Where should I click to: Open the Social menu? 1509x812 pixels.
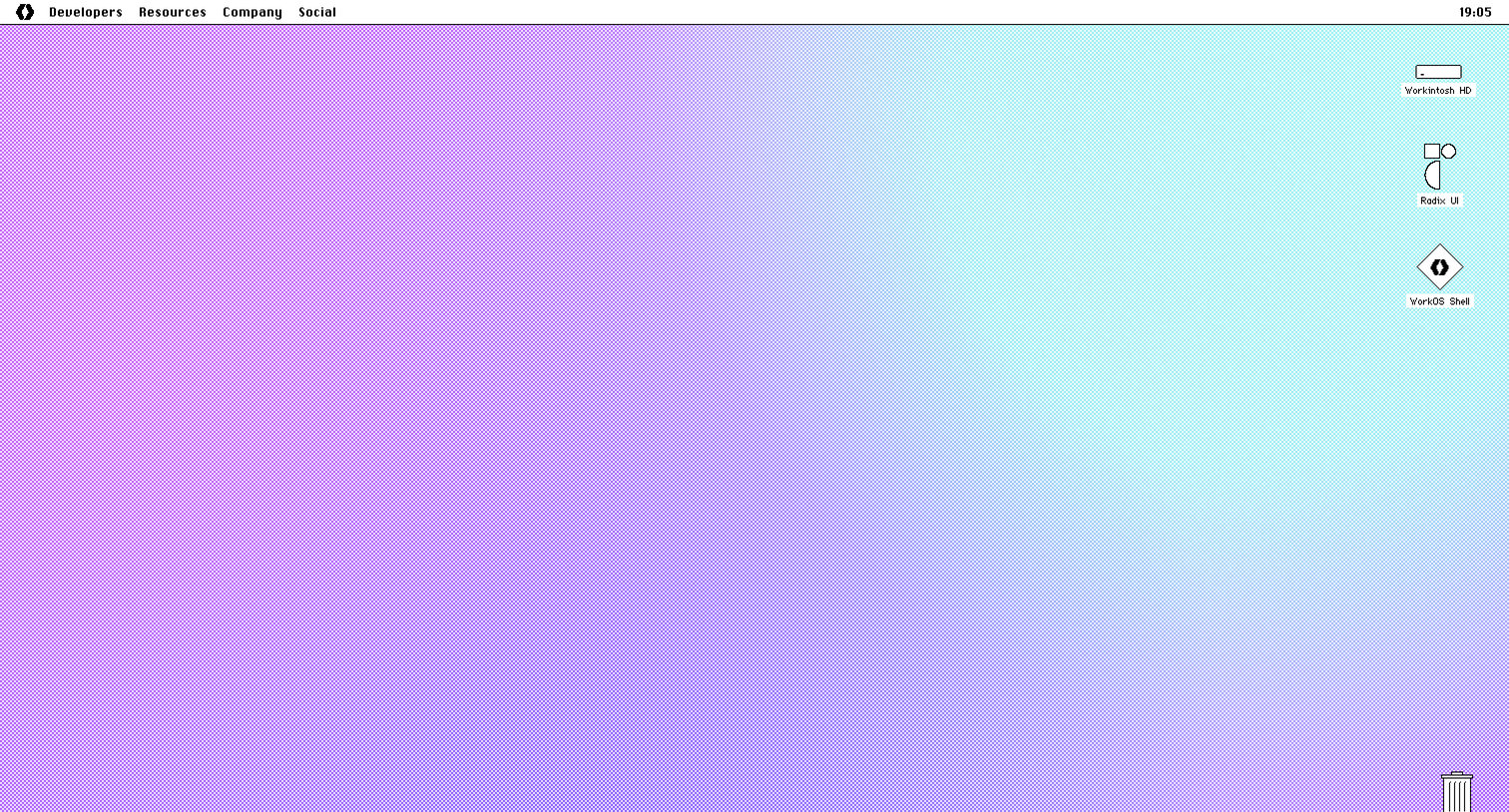point(317,12)
